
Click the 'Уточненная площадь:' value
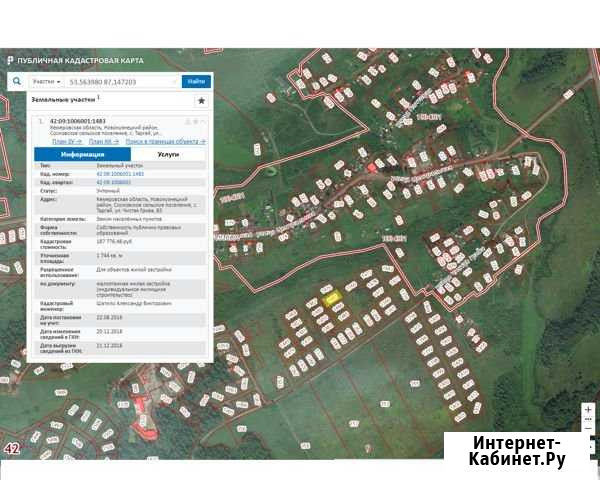point(109,255)
